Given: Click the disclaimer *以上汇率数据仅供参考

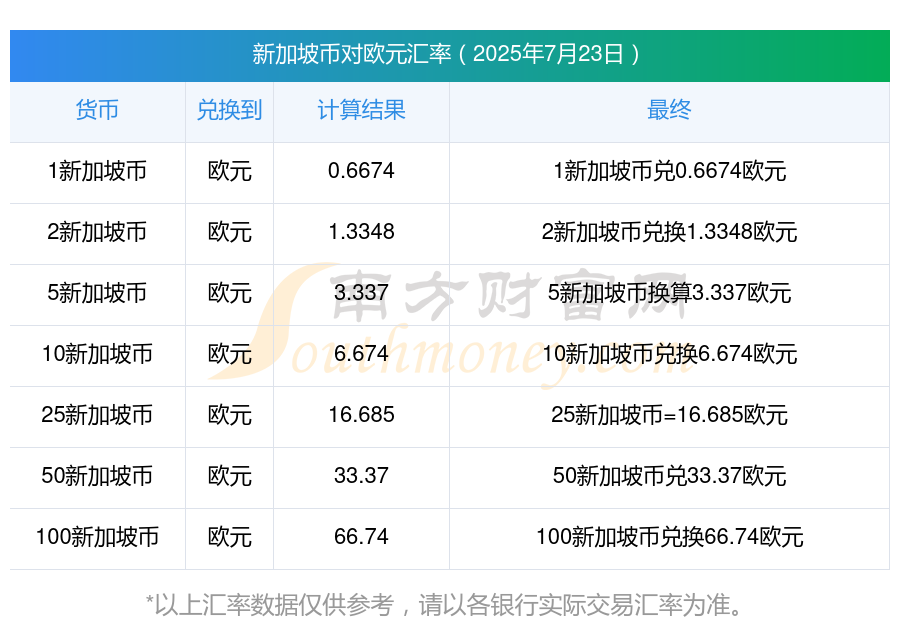Looking at the screenshot, I should click(270, 605).
